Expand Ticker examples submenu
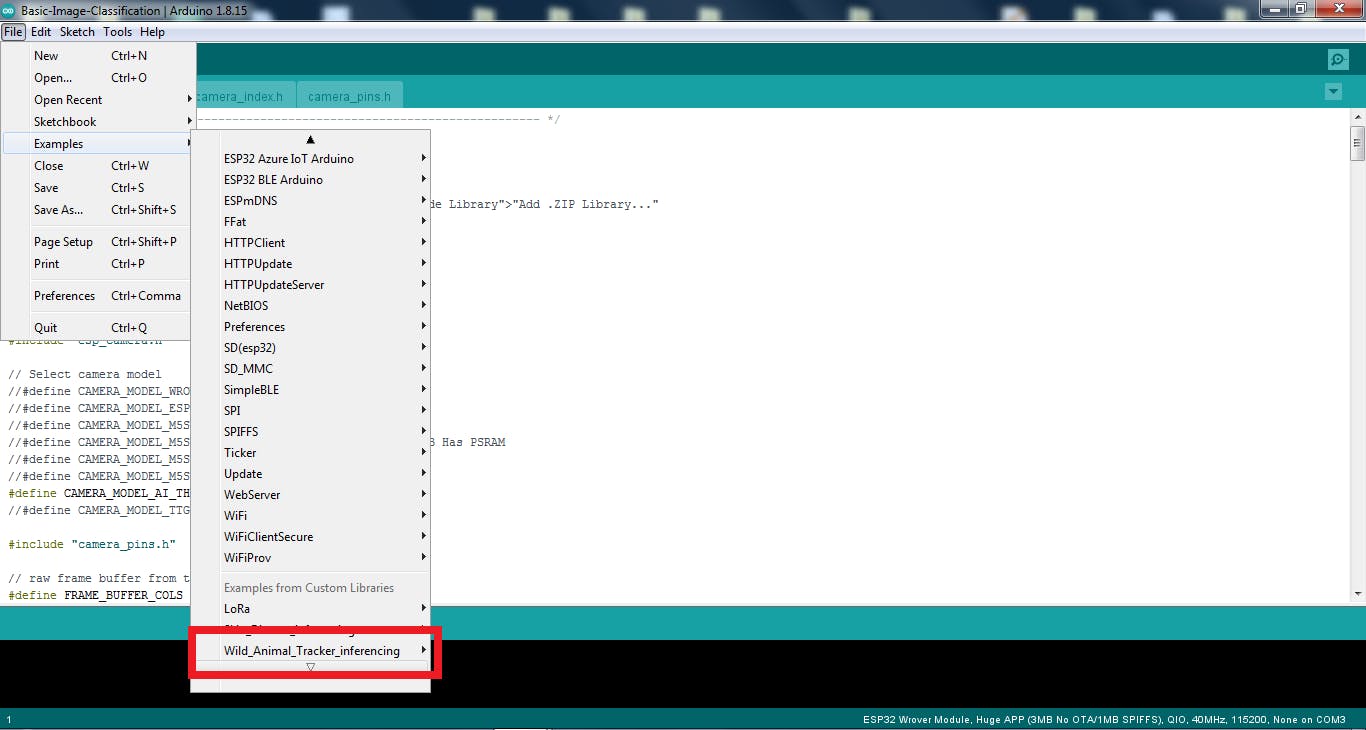The height and width of the screenshot is (730, 1366). (310, 453)
